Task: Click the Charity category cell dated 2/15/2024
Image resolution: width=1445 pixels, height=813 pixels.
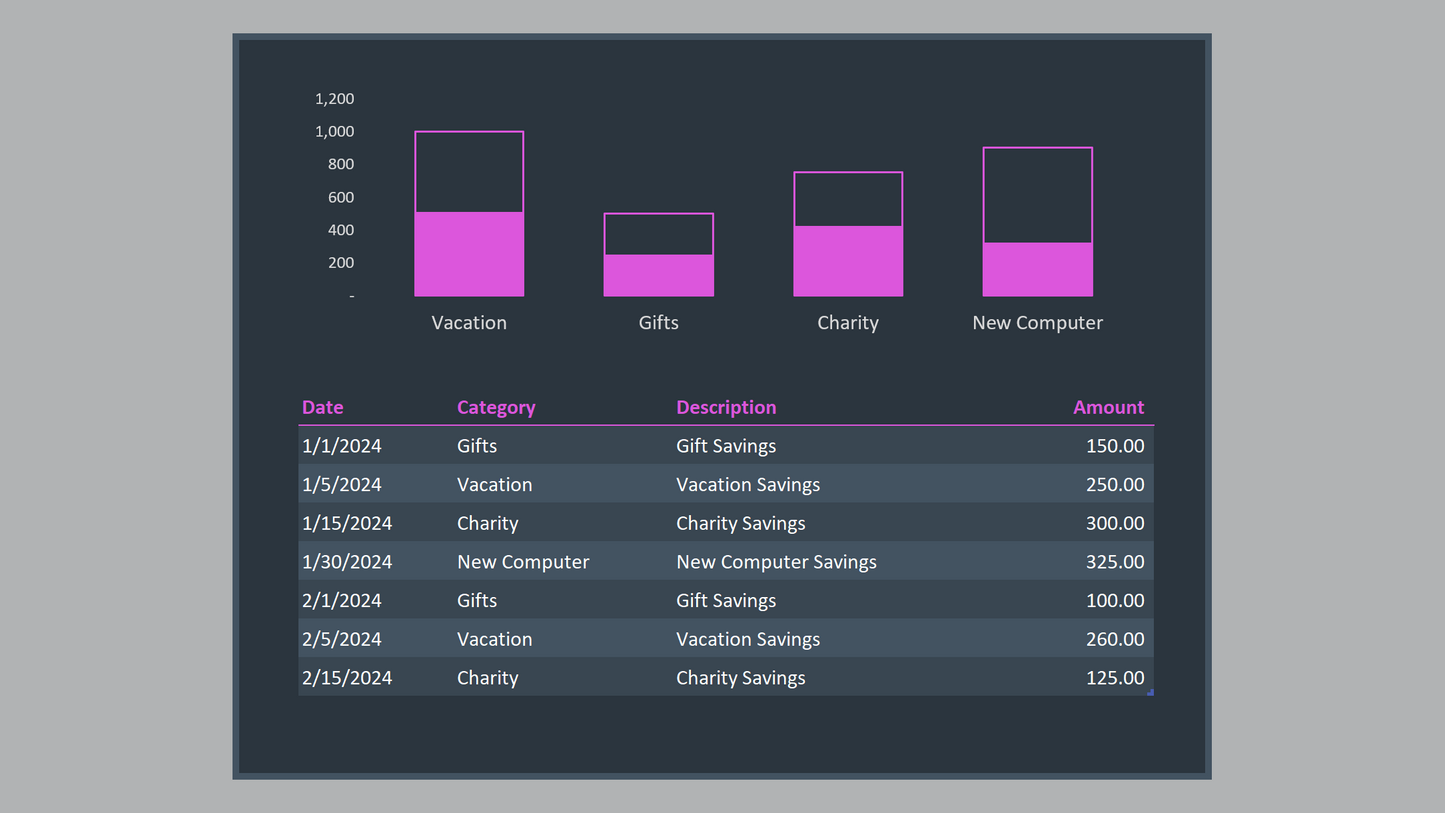Action: [488, 678]
